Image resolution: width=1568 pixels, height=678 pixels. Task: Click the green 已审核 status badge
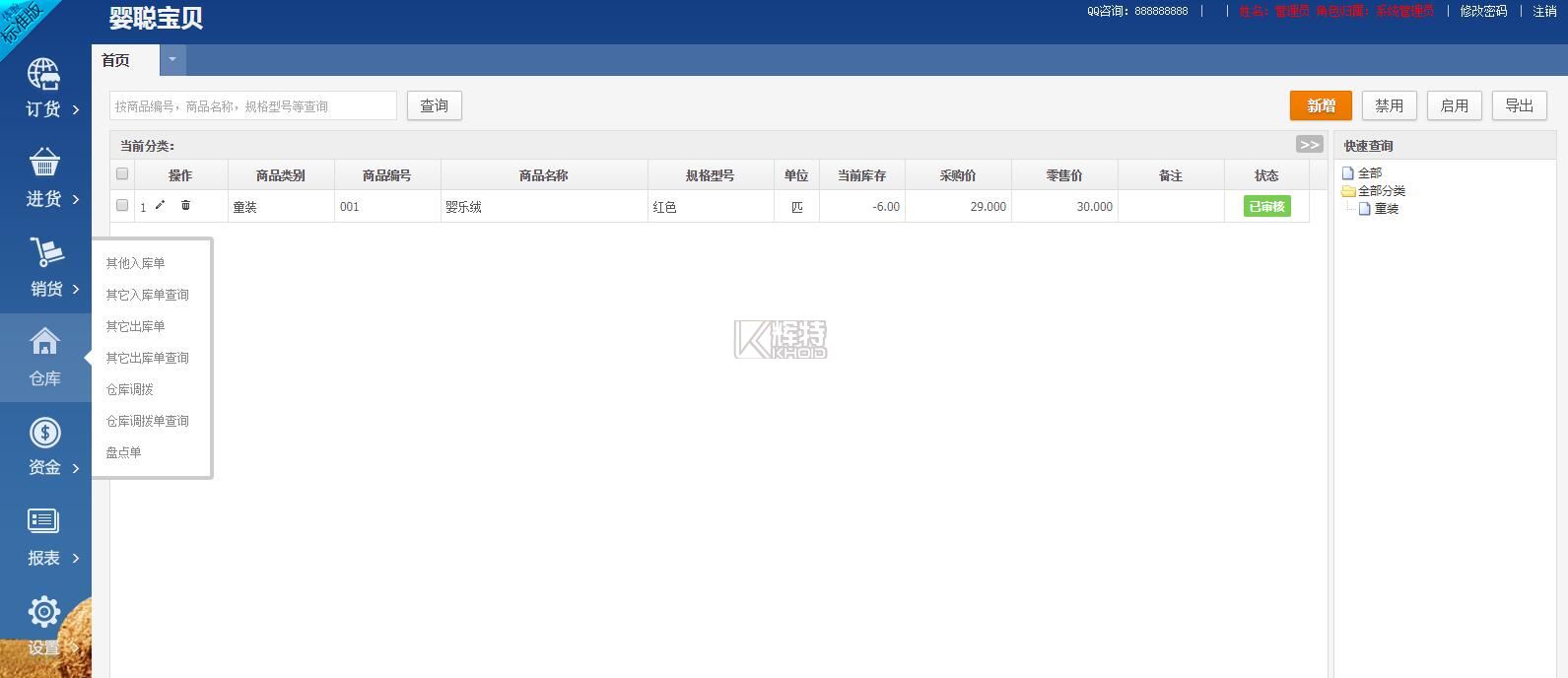(1266, 206)
